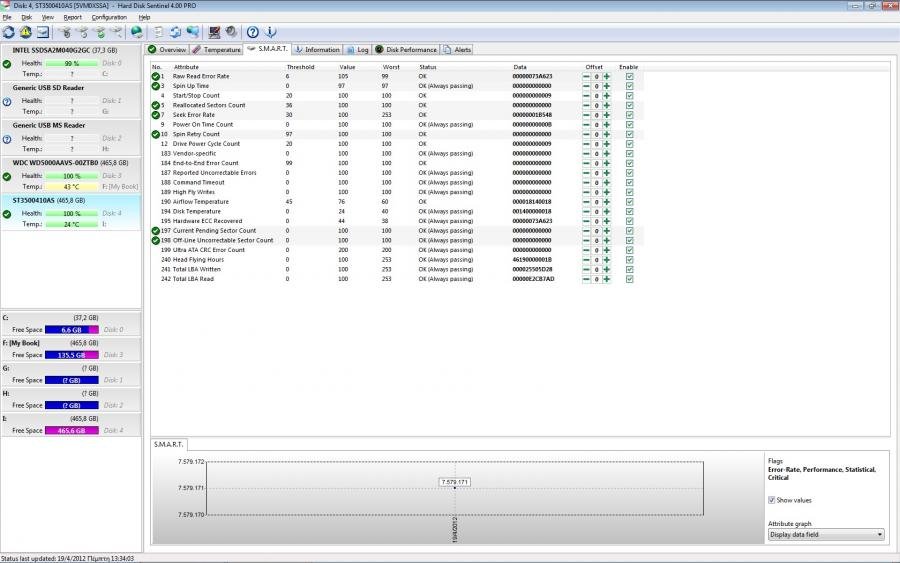Open the Report menu
The height and width of the screenshot is (563, 900).
click(x=72, y=17)
